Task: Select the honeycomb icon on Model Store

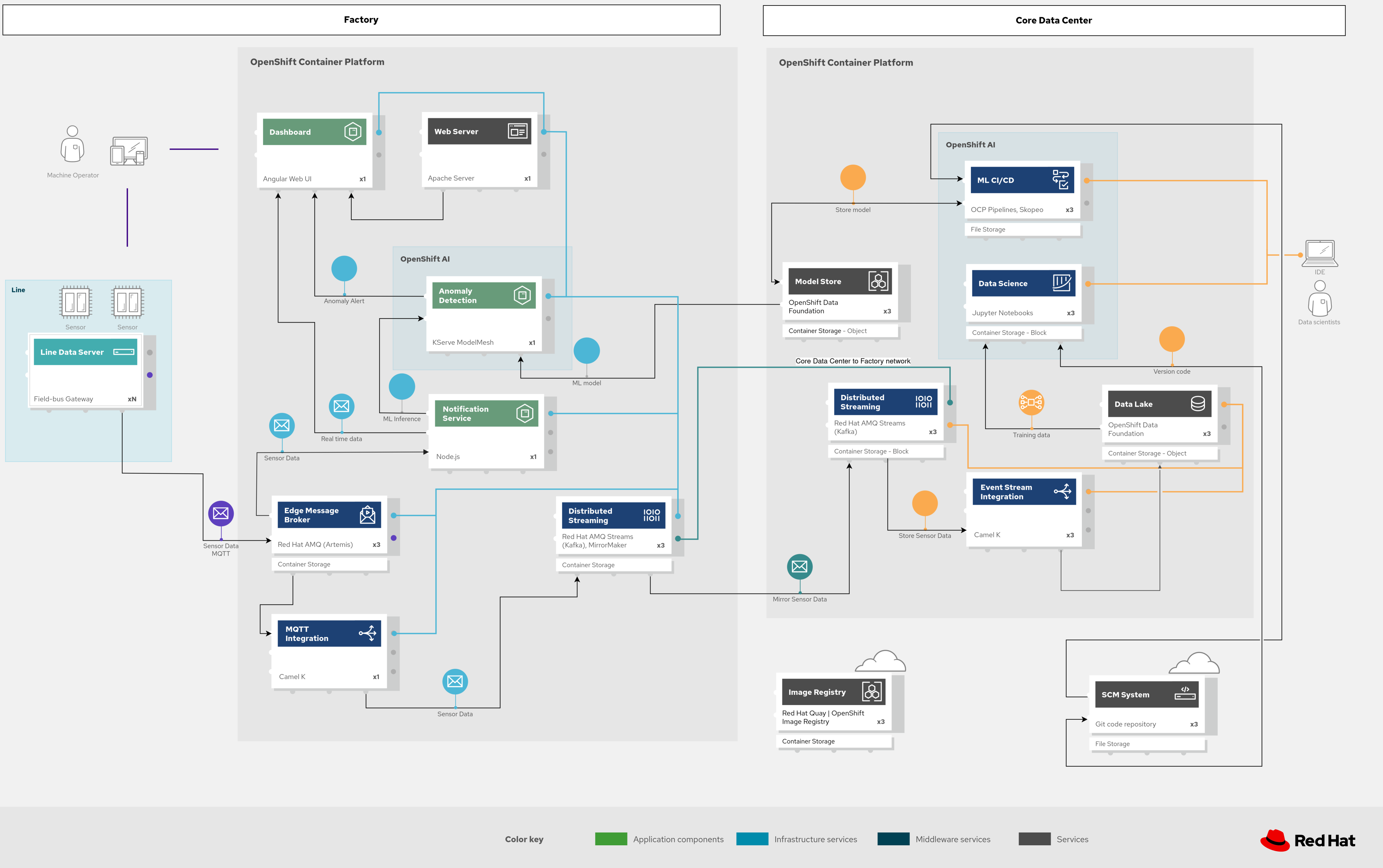Action: point(878,281)
